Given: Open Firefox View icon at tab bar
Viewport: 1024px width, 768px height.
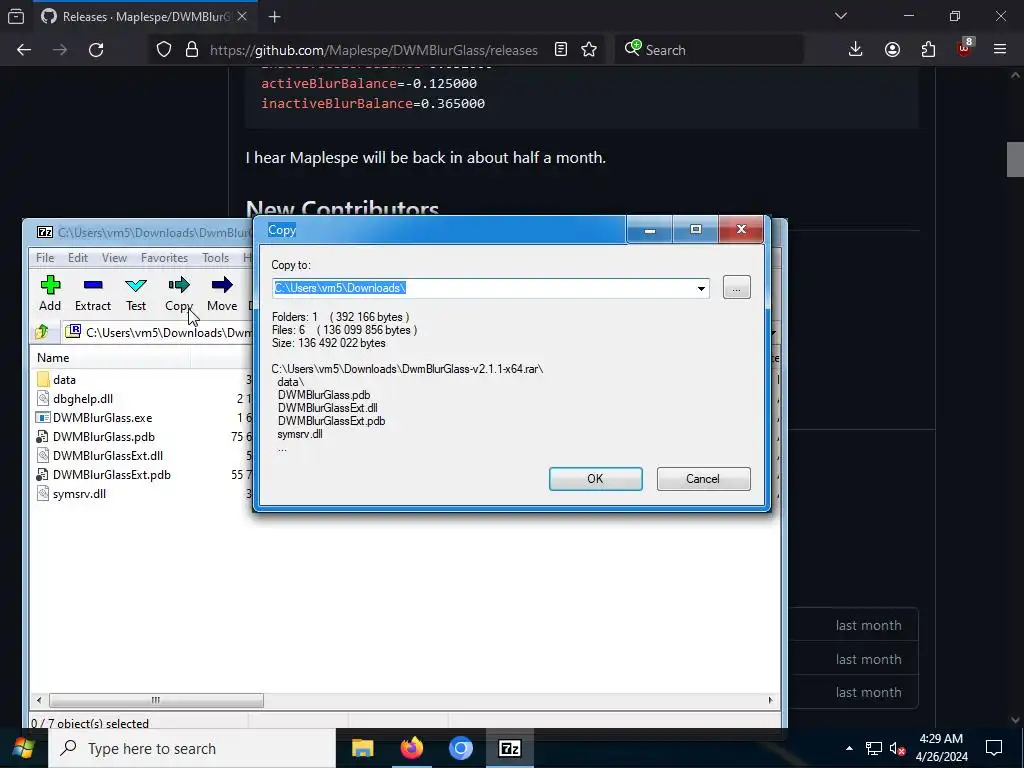Looking at the screenshot, I should pos(16,16).
